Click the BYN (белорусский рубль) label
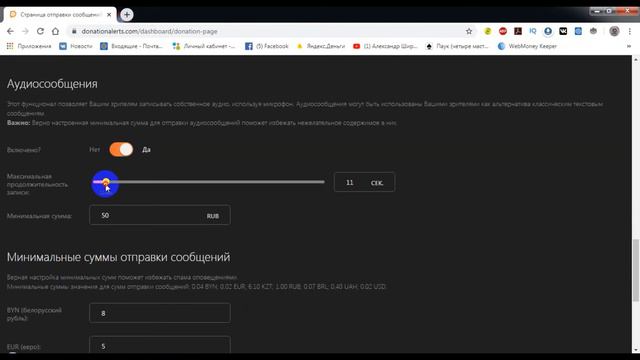This screenshot has width=640, height=360. pos(34,314)
